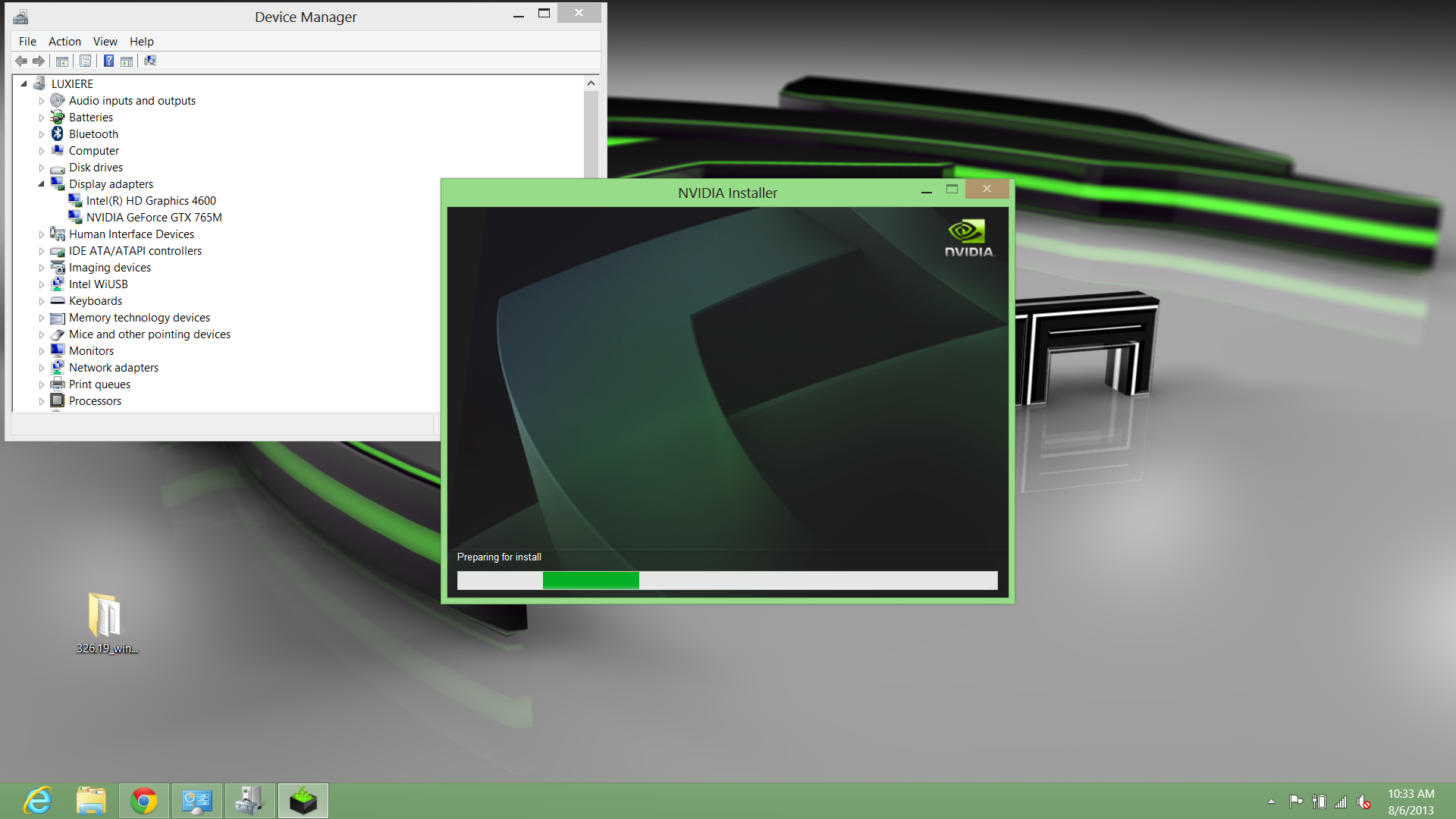Click the Bluetooth category icon
The width and height of the screenshot is (1456, 819).
point(58,134)
